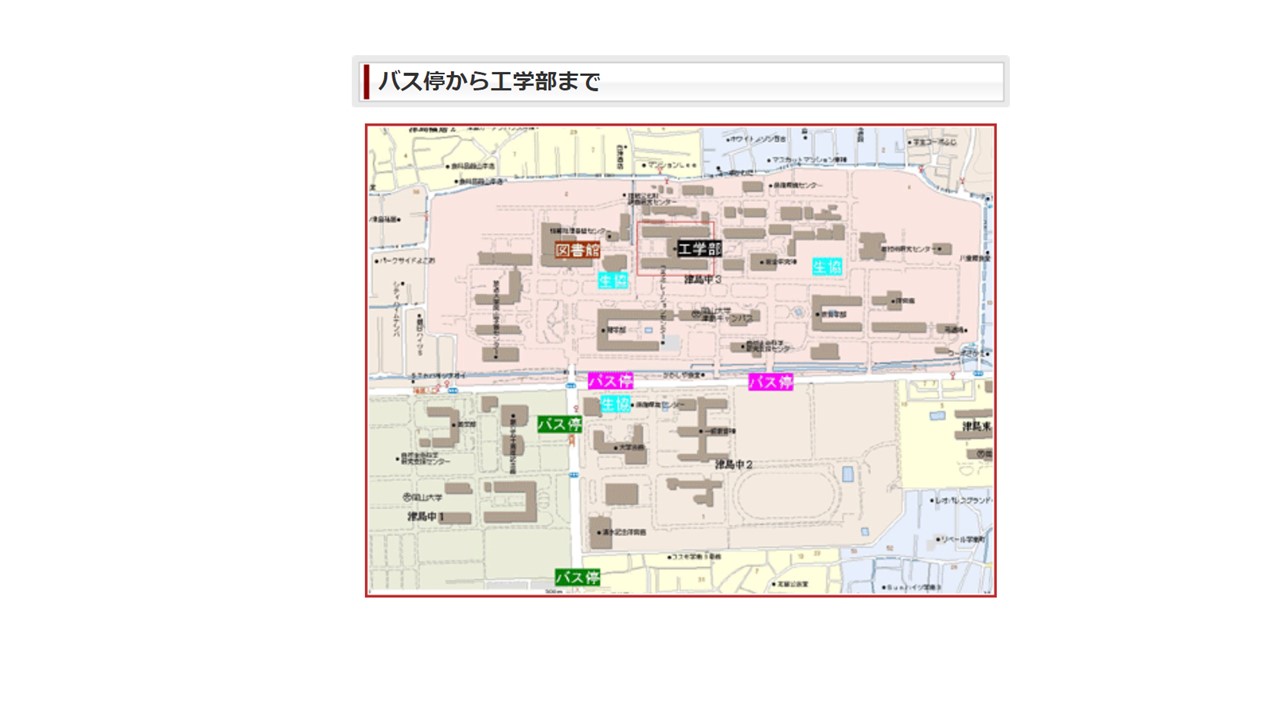Click the heading バス停から工学部まで
Viewport: 1280px width, 720px height.
pyautogui.click(x=489, y=82)
